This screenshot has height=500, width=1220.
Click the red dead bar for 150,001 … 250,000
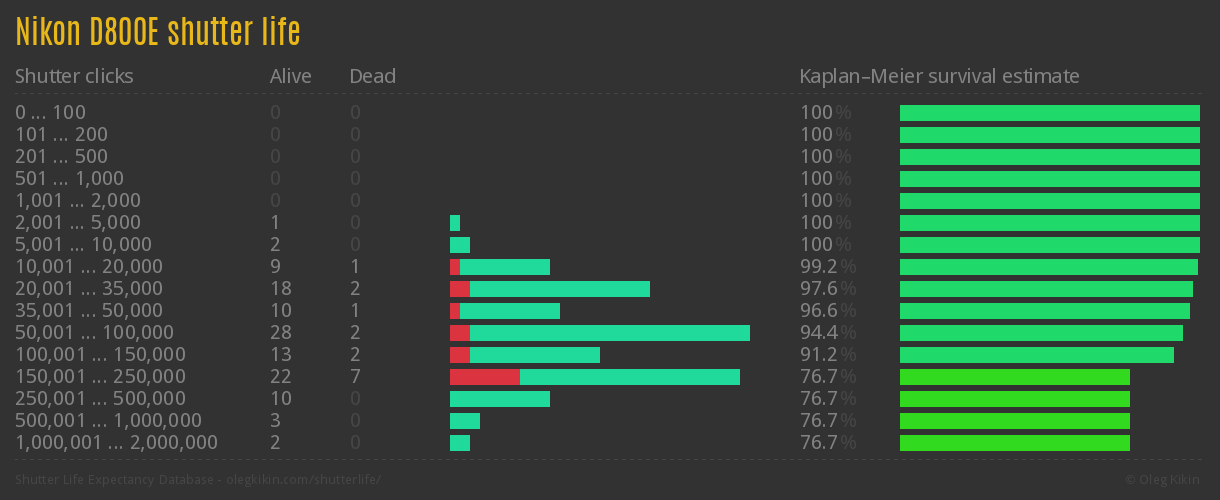(x=484, y=377)
